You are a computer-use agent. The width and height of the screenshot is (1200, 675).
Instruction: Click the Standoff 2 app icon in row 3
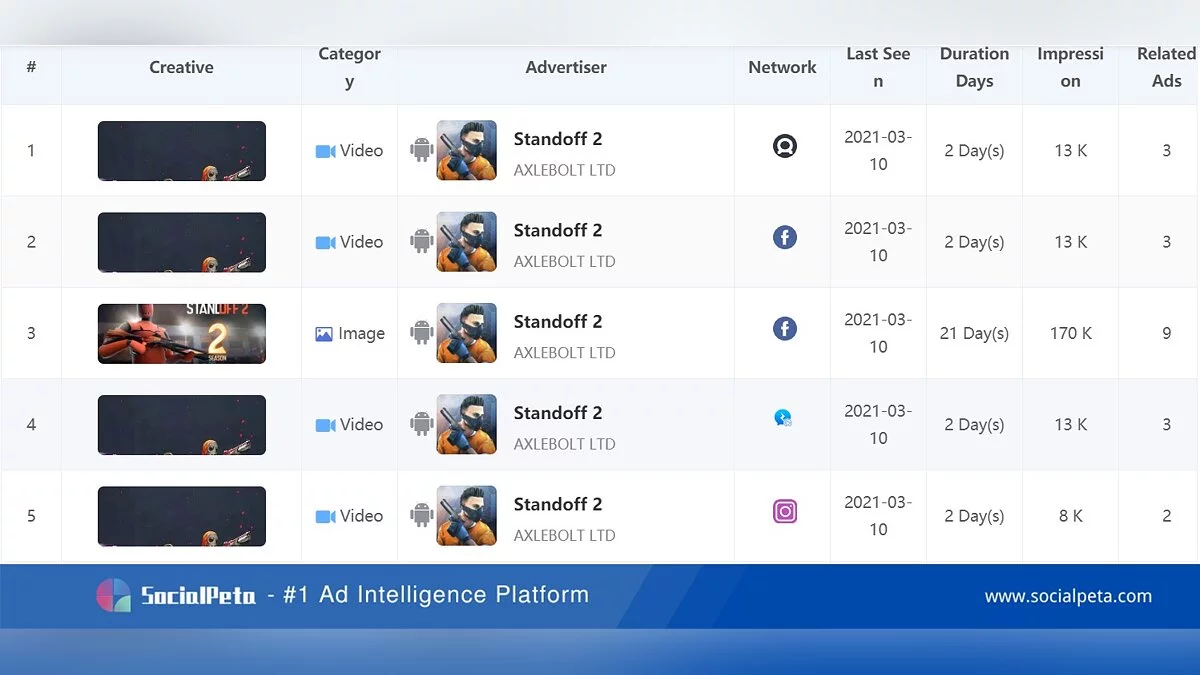tap(467, 333)
